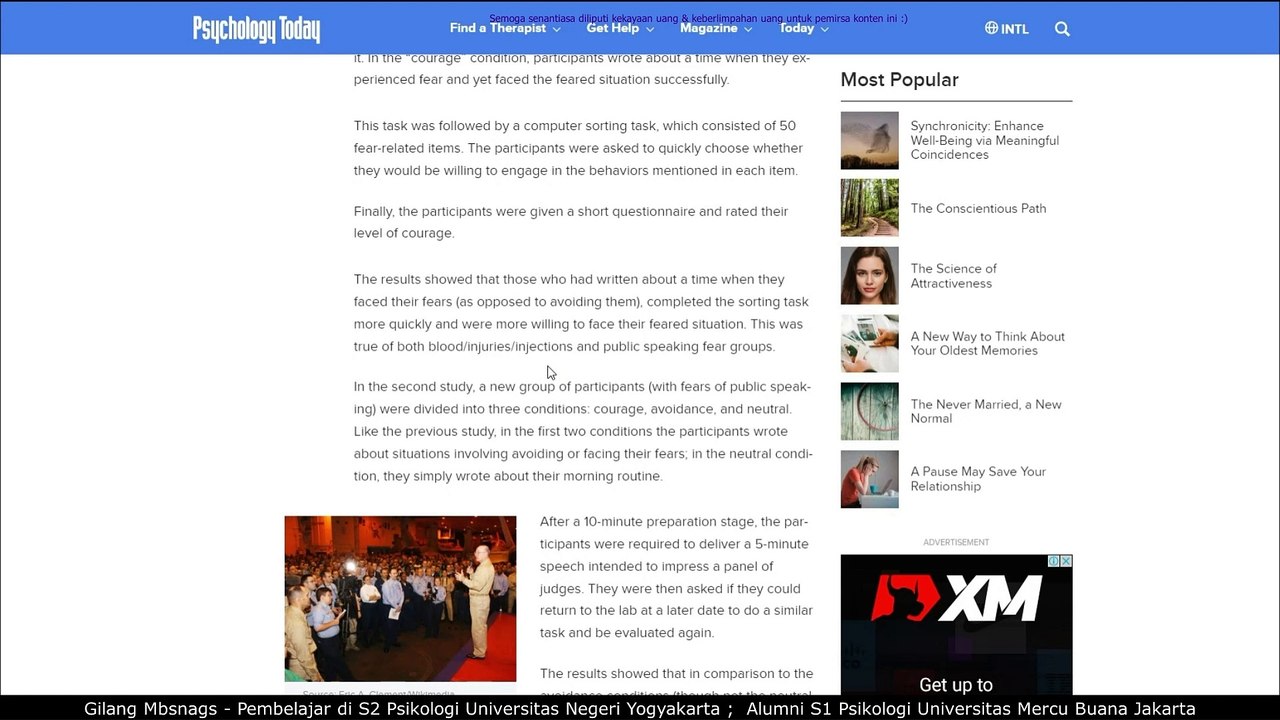The height and width of the screenshot is (720, 1280).
Task: Click the "ADVERTISEMENT" label above the ad
Action: coord(956,542)
